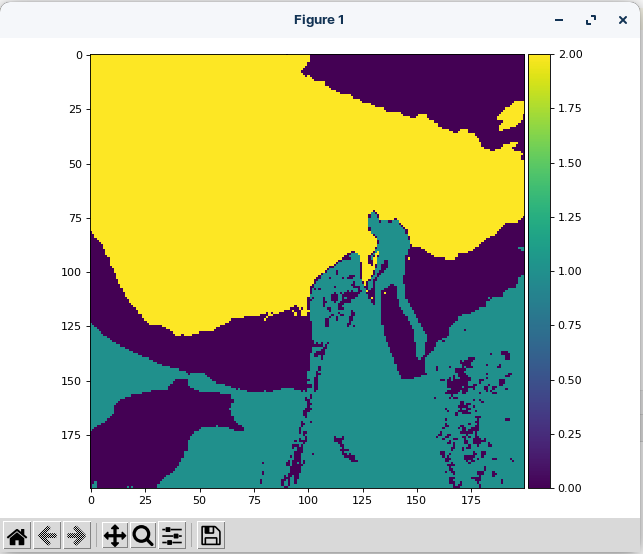Go back to the previous view
643x554 pixels.
point(46,536)
